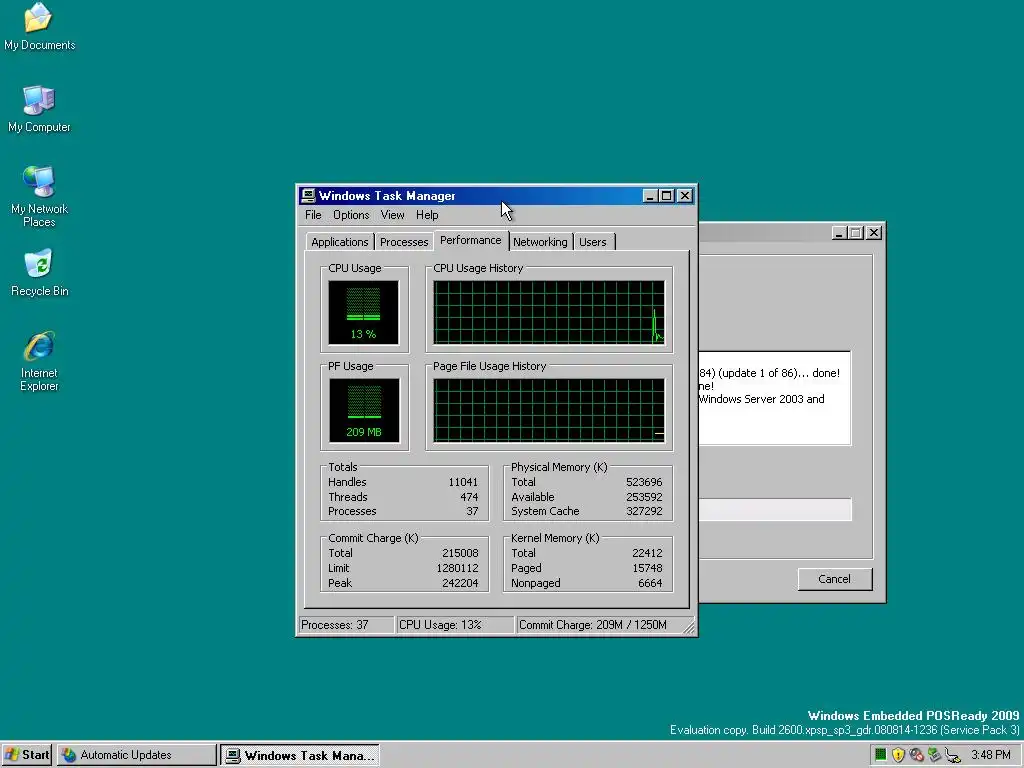The image size is (1024, 768).
Task: Click the PF Usage gauge showing 209 MB
Action: point(364,410)
